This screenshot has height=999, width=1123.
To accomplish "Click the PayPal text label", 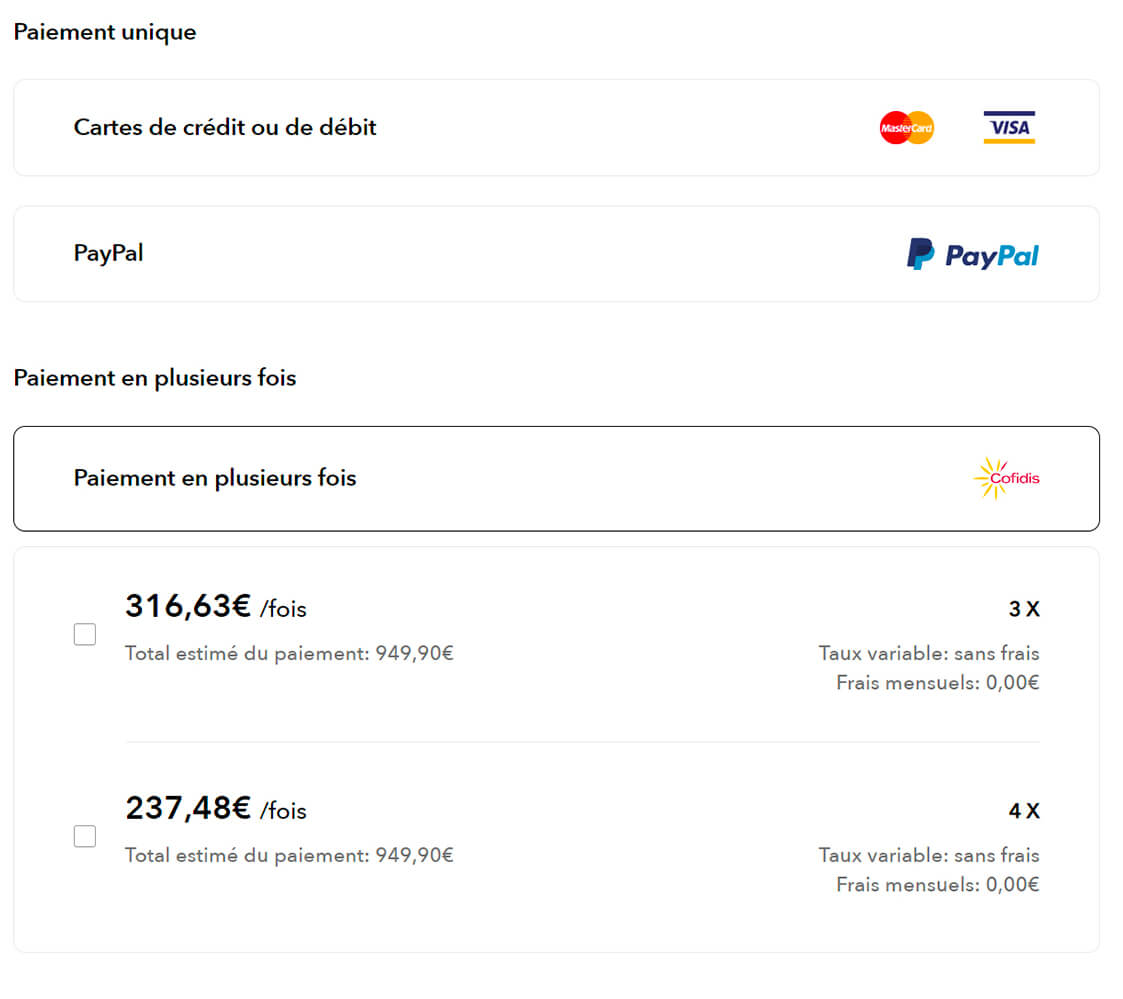I will click(108, 254).
